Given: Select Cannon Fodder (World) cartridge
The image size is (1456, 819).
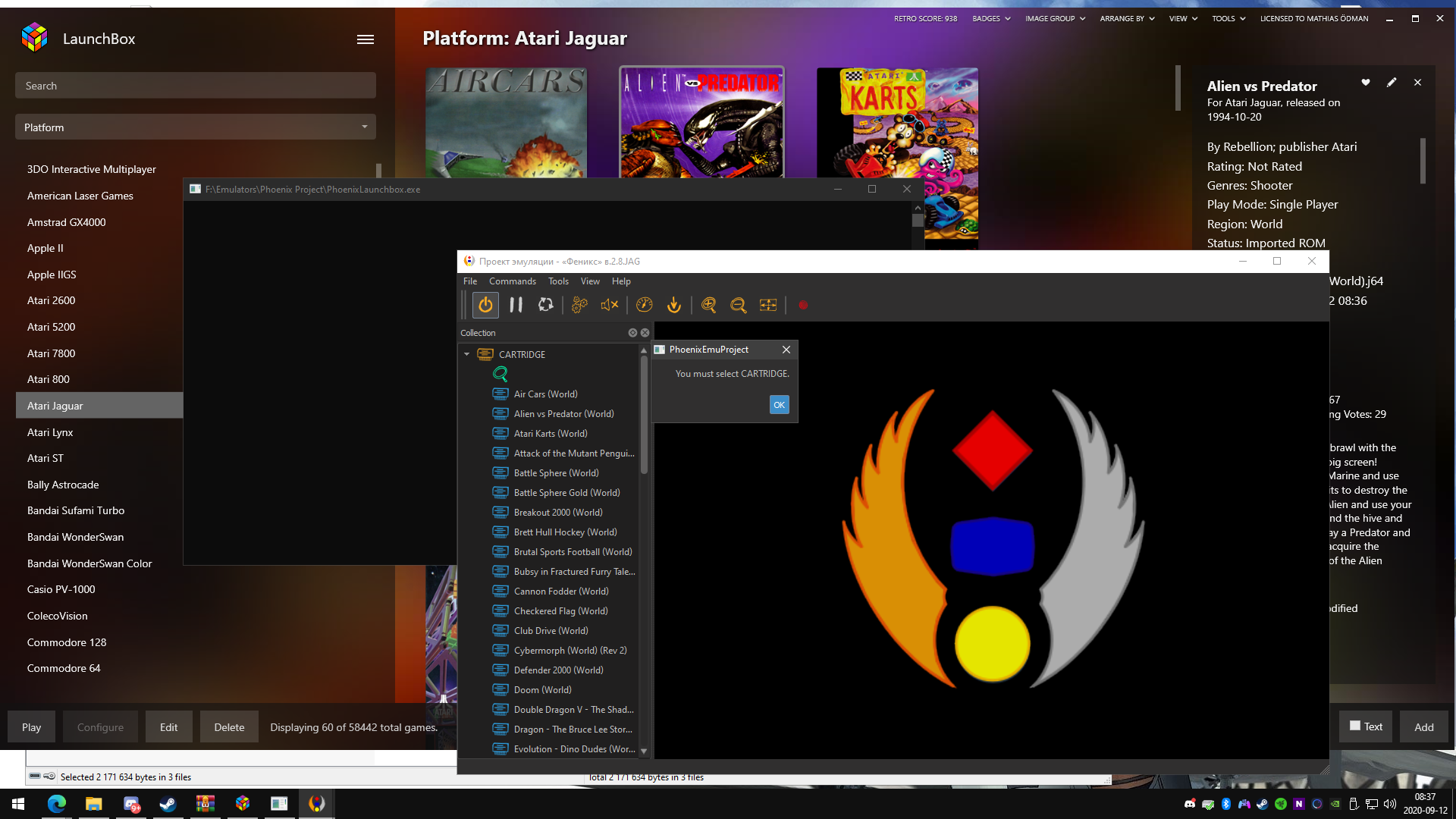Looking at the screenshot, I should click(x=561, y=591).
